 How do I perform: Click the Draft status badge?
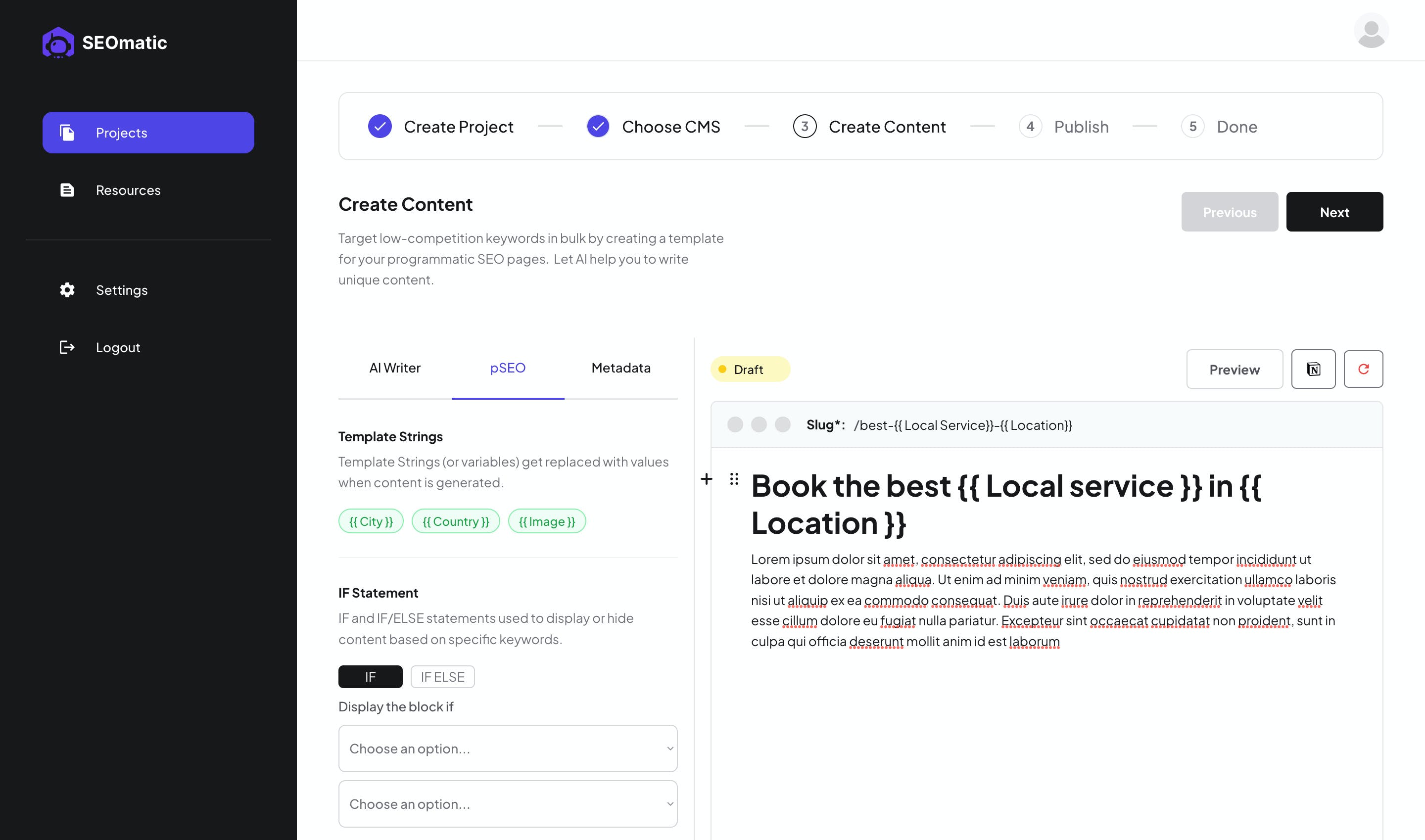point(750,369)
